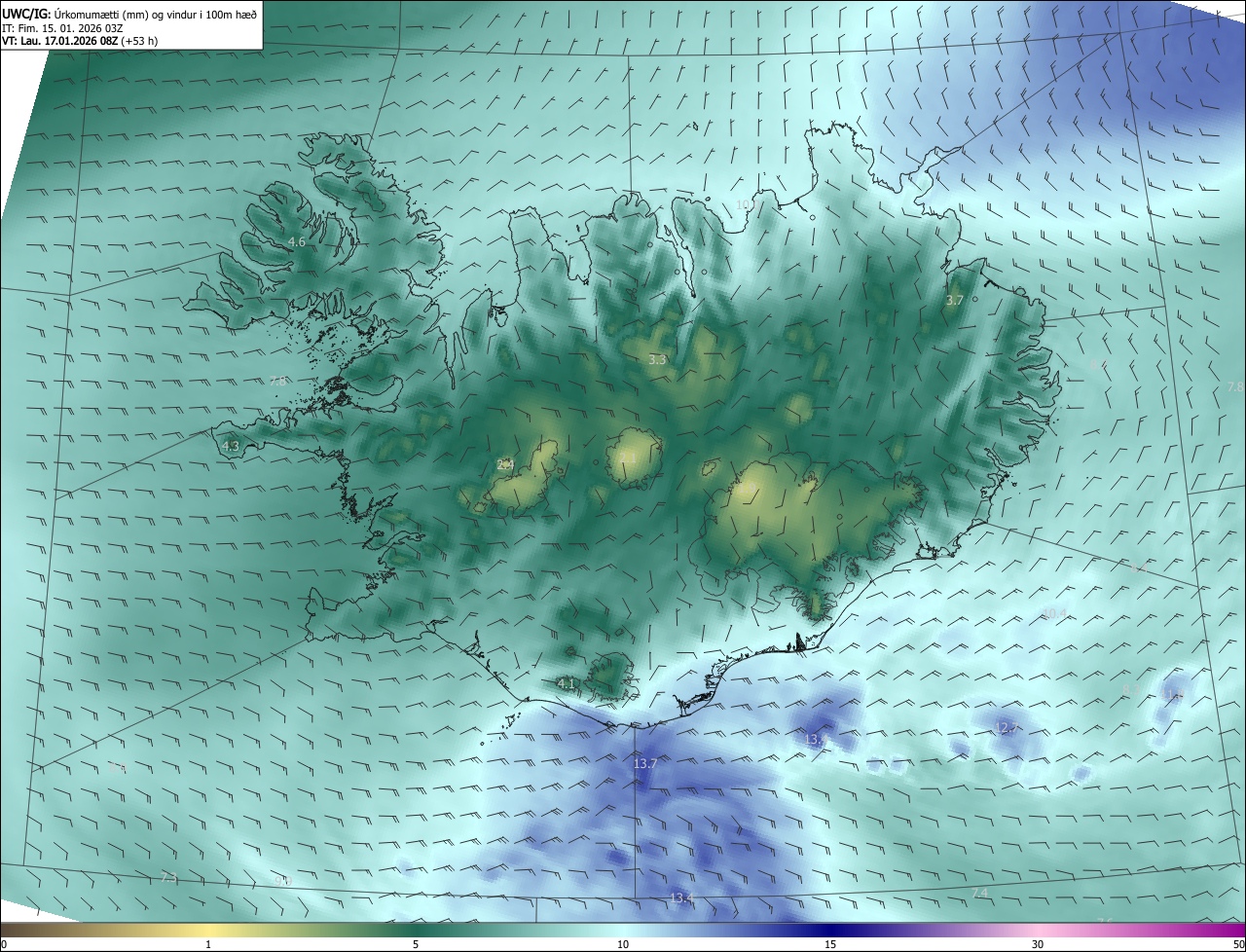Screen dimensions: 1246x952
Task: Click the 3.7 value in East Iceland
Action: (955, 301)
